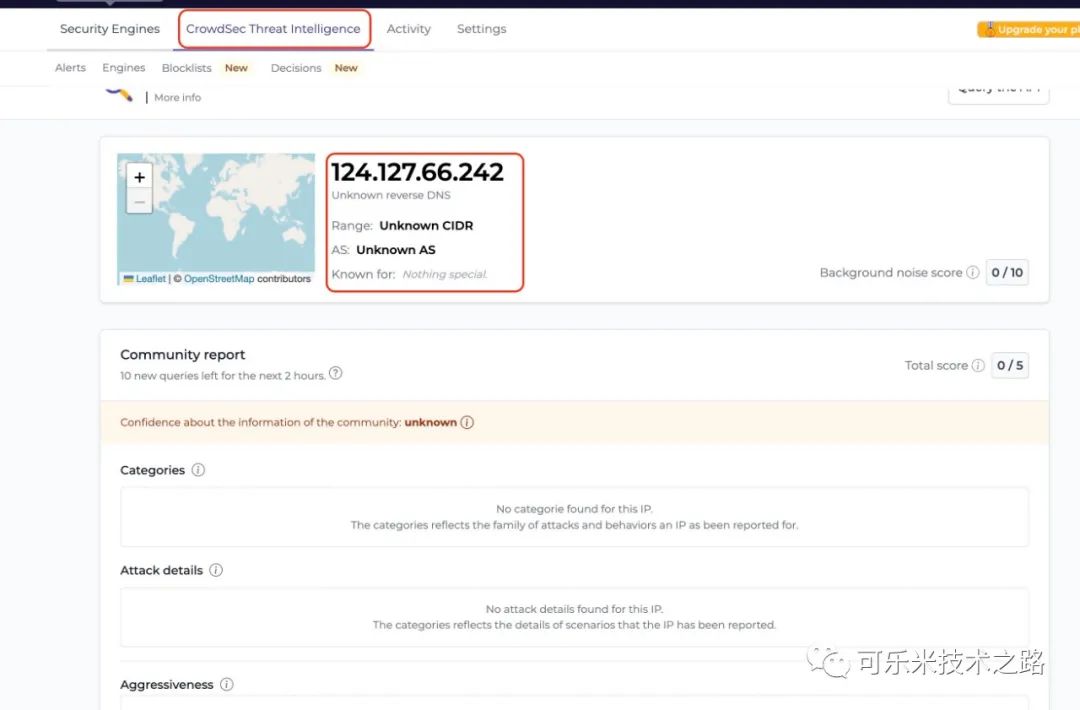Screen dimensions: 1080x710
Task: Click the 0 / 5 total score value
Action: tap(1010, 365)
